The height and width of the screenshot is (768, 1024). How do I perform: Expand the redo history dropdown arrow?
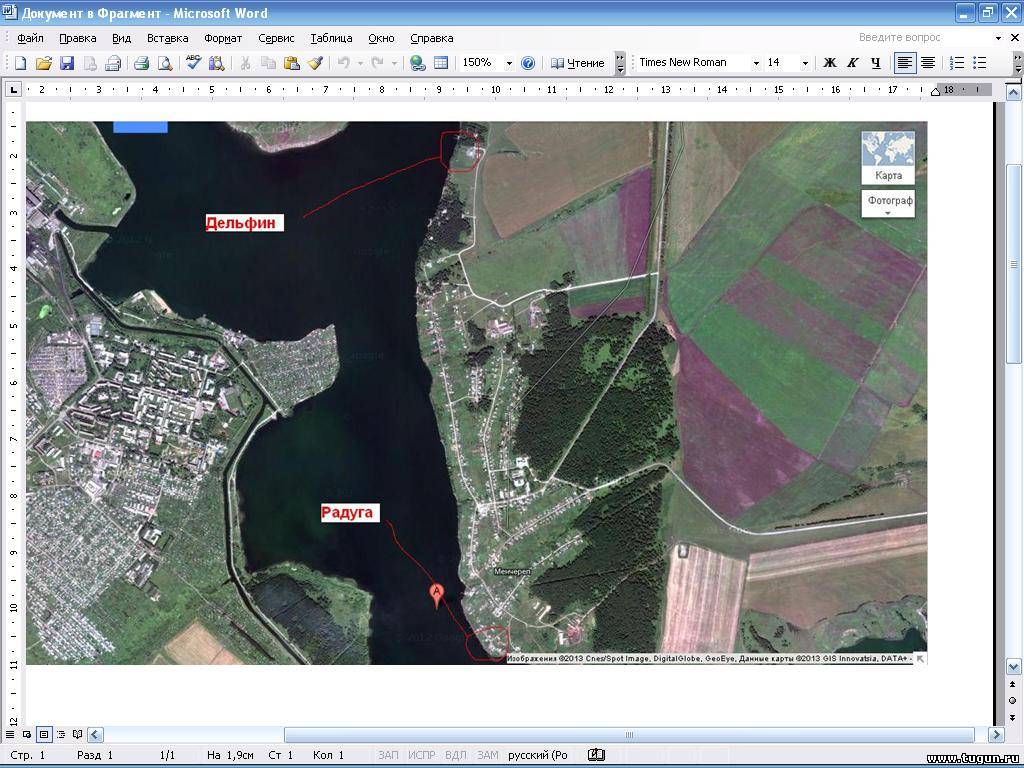pos(394,63)
